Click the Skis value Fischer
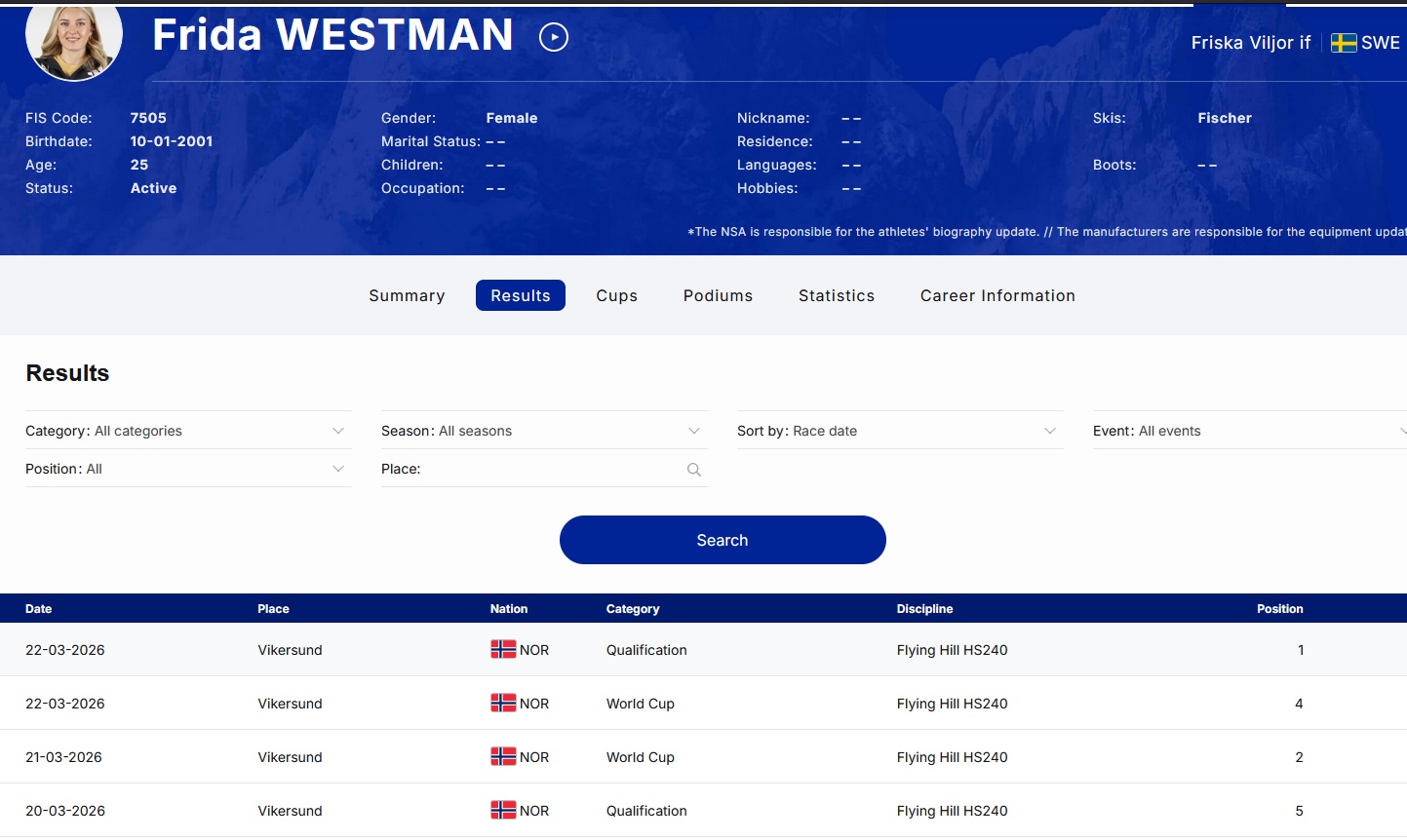This screenshot has width=1407, height=840. [x=1225, y=118]
